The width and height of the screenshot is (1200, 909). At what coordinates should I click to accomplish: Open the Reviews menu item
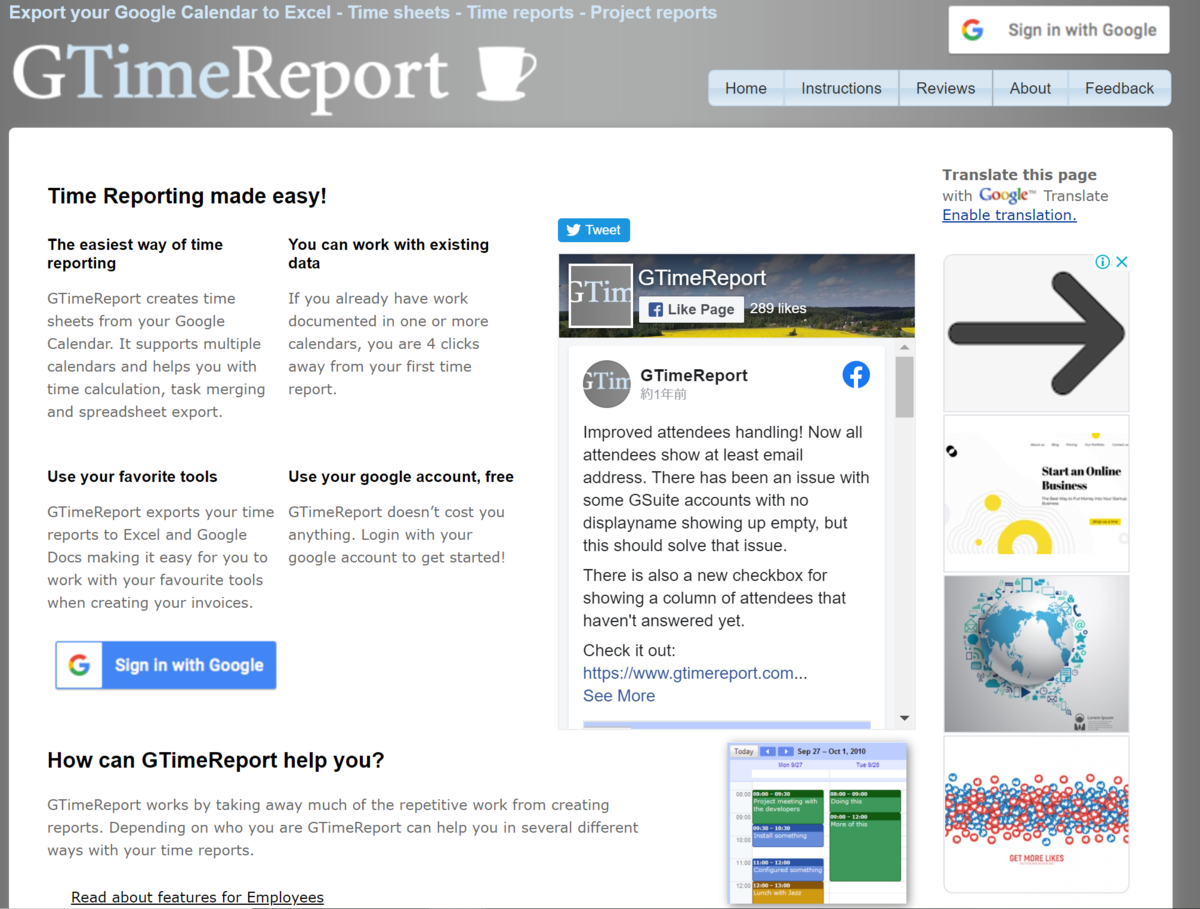[x=945, y=88]
